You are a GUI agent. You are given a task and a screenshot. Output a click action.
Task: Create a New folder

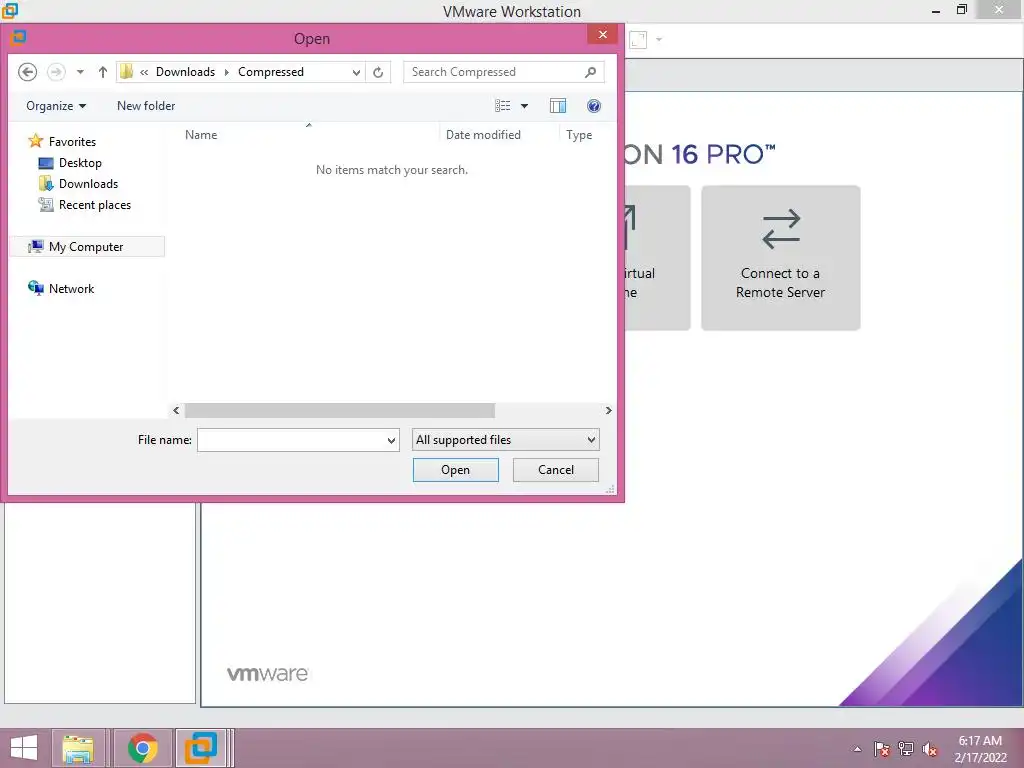pos(146,106)
